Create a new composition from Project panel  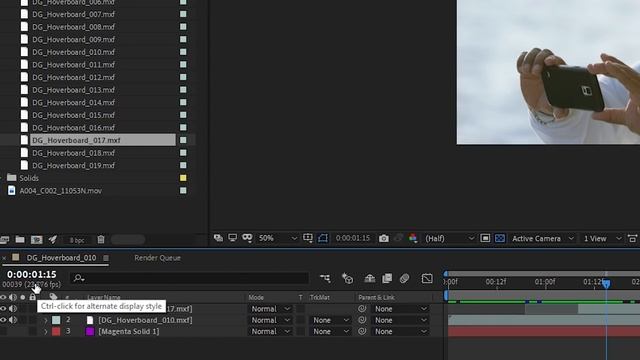(x=37, y=240)
